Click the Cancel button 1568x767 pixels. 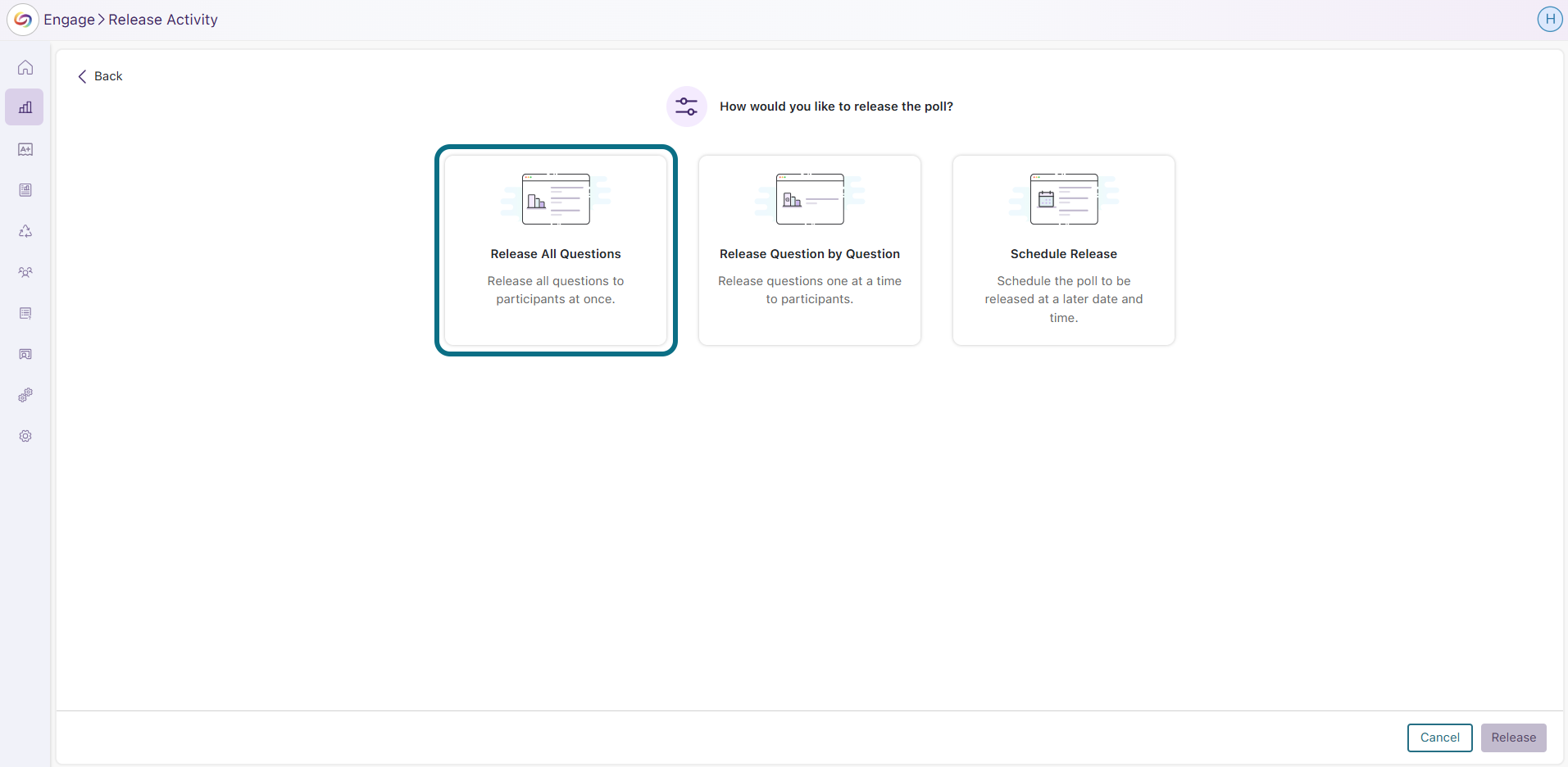click(x=1440, y=737)
